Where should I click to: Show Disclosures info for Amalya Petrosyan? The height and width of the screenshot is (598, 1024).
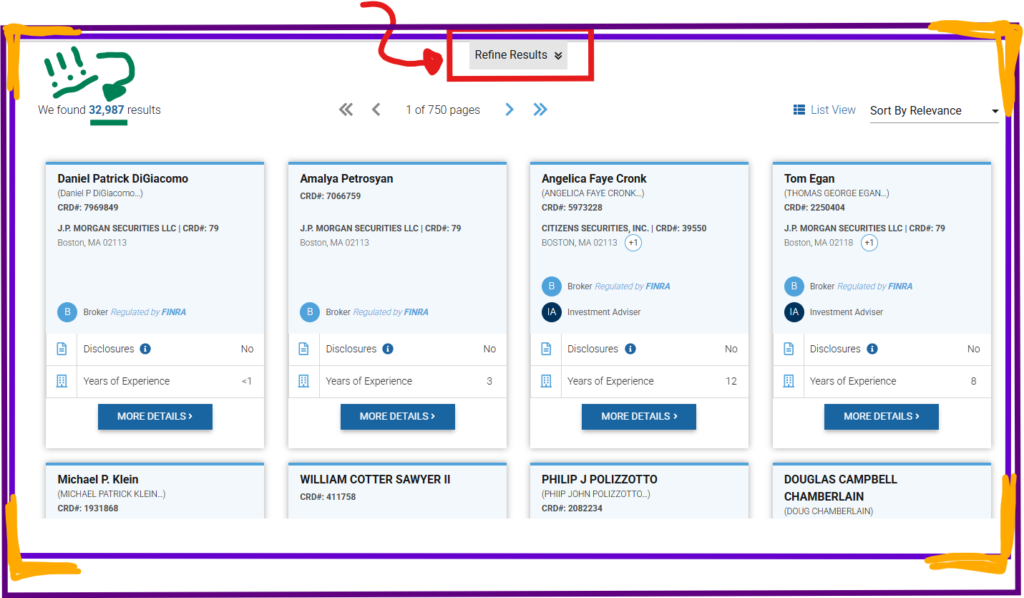pyautogui.click(x=388, y=349)
